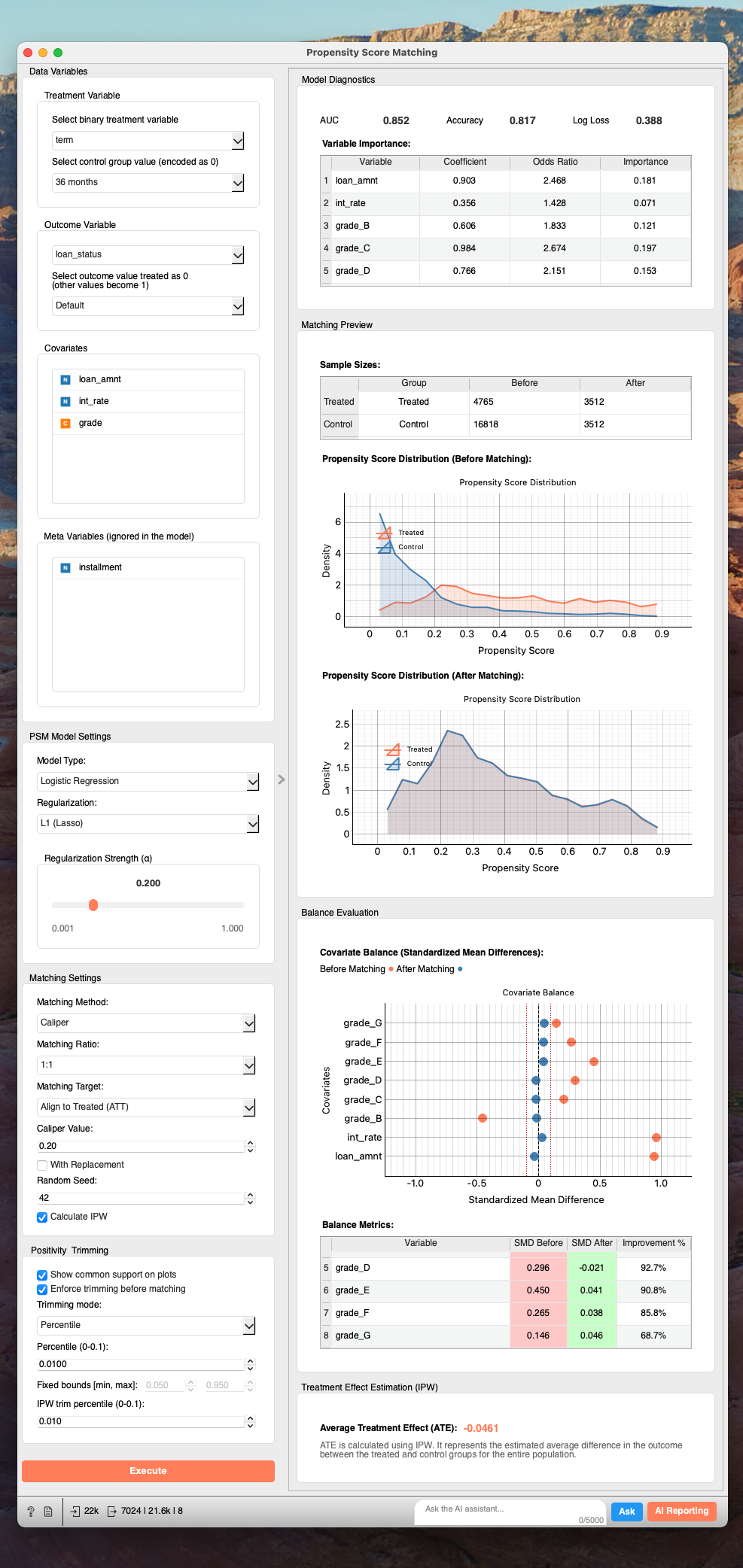Click the grade_B orange before-matching point
743x1568 pixels.
pyautogui.click(x=483, y=1118)
